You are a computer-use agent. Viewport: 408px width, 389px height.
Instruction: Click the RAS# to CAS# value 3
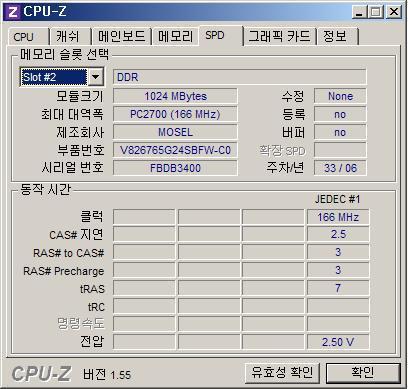(338, 252)
